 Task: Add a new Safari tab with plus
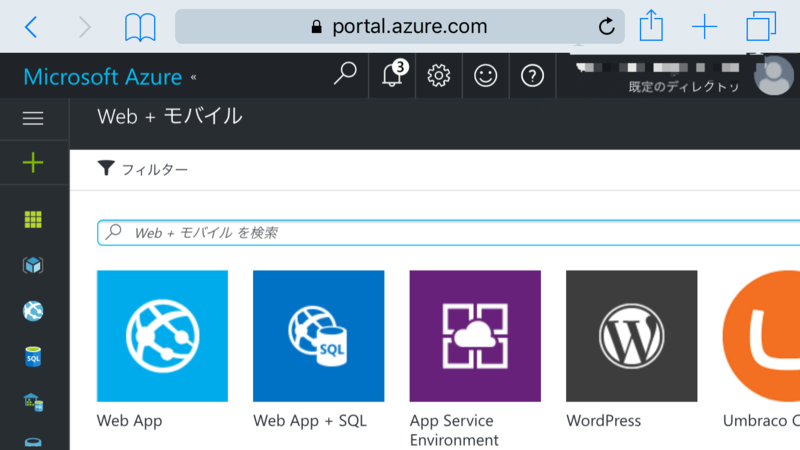pyautogui.click(x=705, y=27)
